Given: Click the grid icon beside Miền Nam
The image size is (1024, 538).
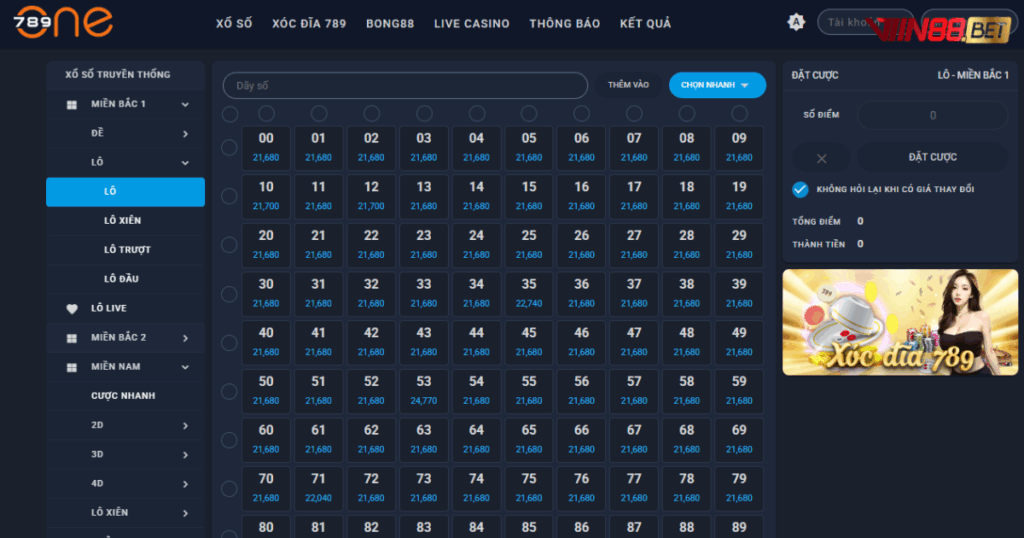Looking at the screenshot, I should click(x=72, y=367).
